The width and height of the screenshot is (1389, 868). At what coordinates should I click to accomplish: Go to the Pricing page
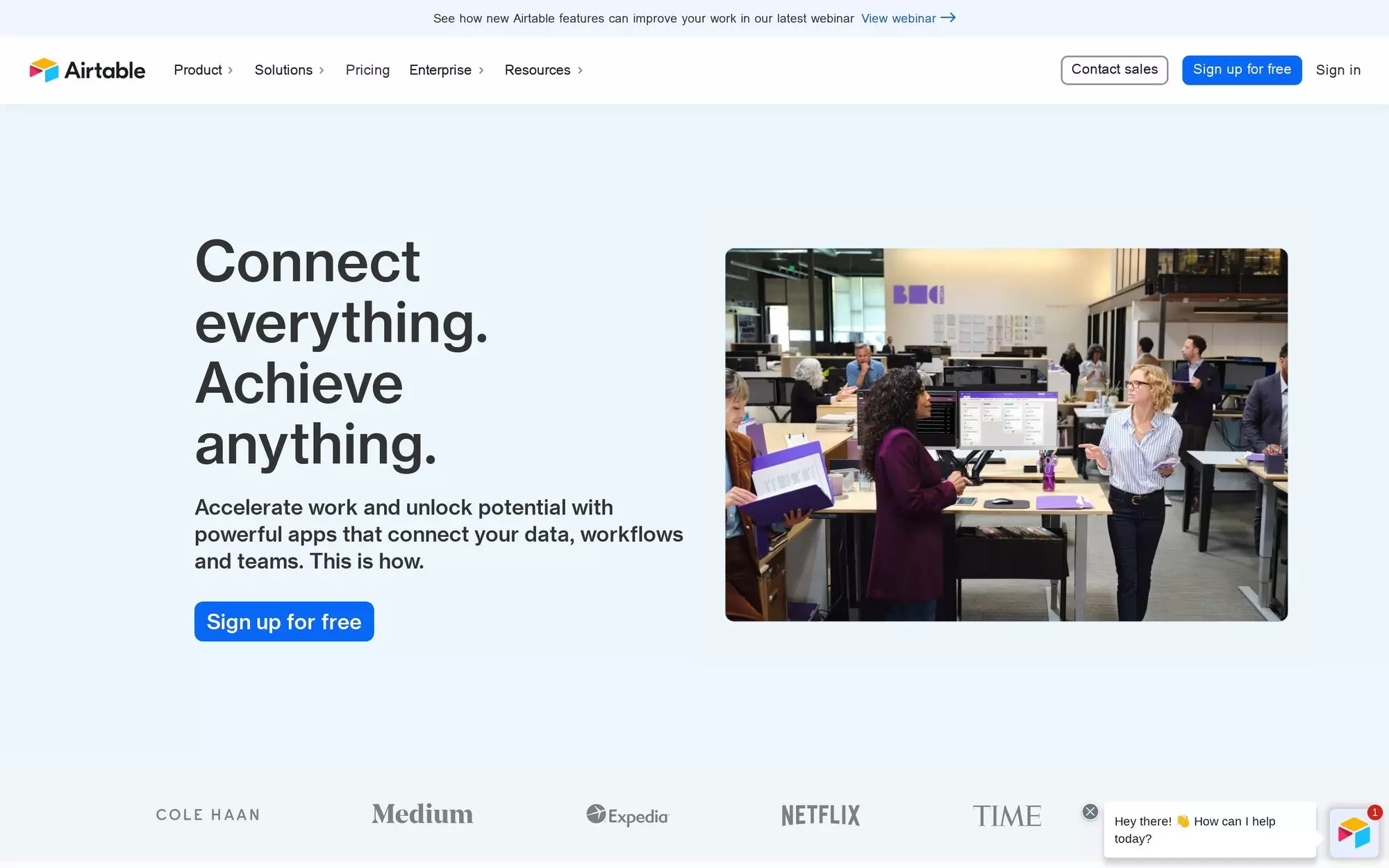click(x=367, y=70)
